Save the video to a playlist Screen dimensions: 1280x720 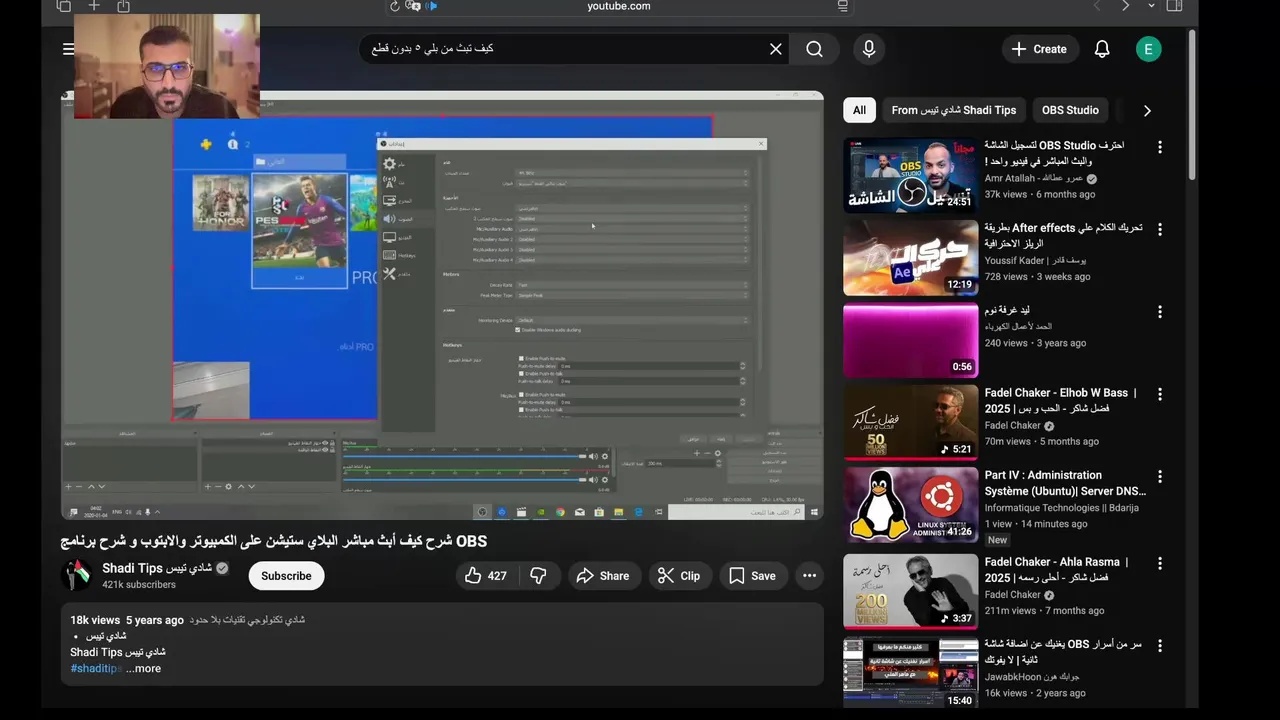pos(752,576)
